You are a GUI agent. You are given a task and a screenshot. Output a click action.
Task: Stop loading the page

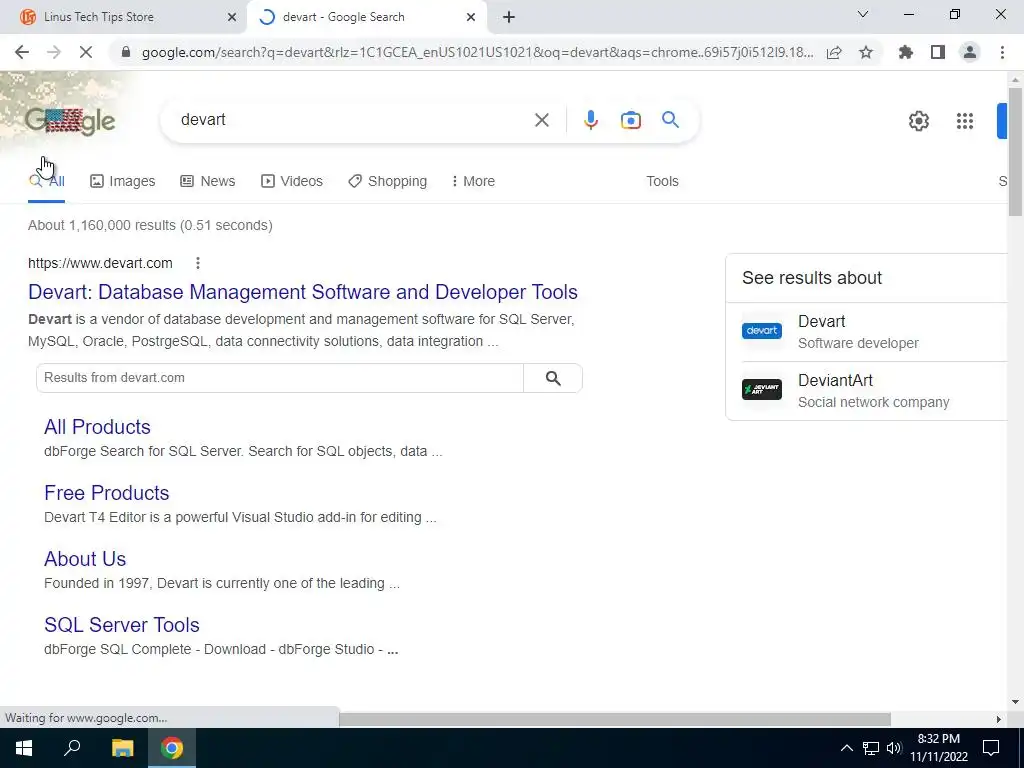[x=86, y=52]
